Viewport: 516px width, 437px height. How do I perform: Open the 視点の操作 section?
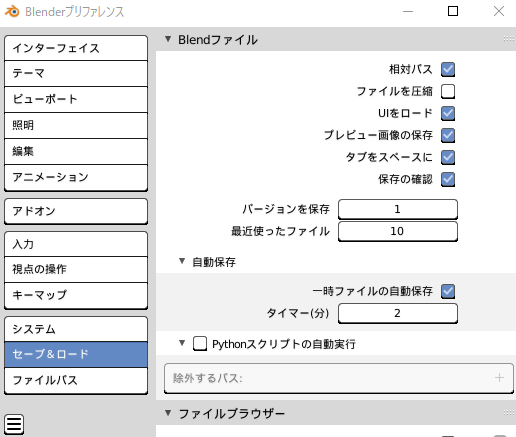(x=76, y=269)
